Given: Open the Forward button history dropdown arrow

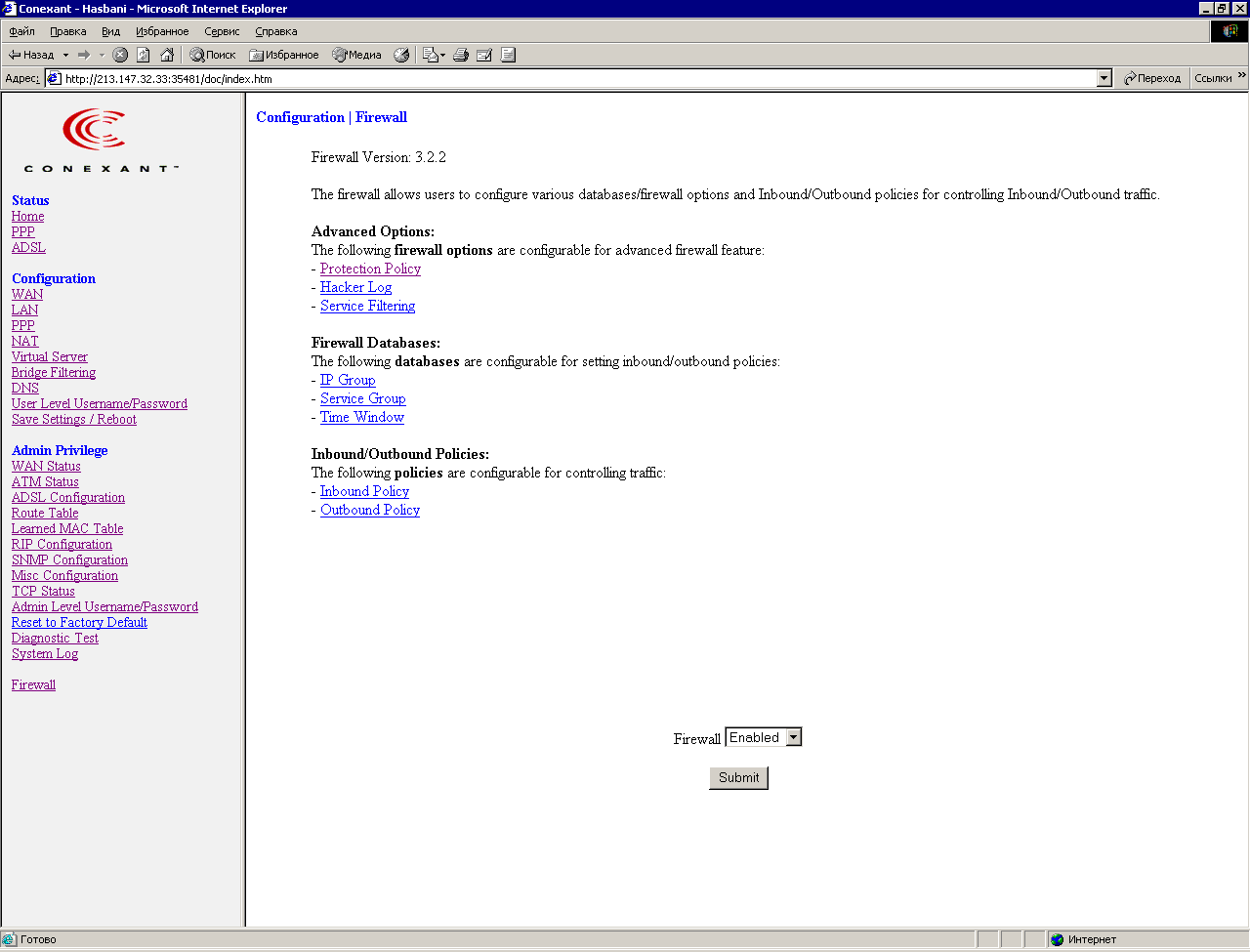Looking at the screenshot, I should (x=102, y=55).
